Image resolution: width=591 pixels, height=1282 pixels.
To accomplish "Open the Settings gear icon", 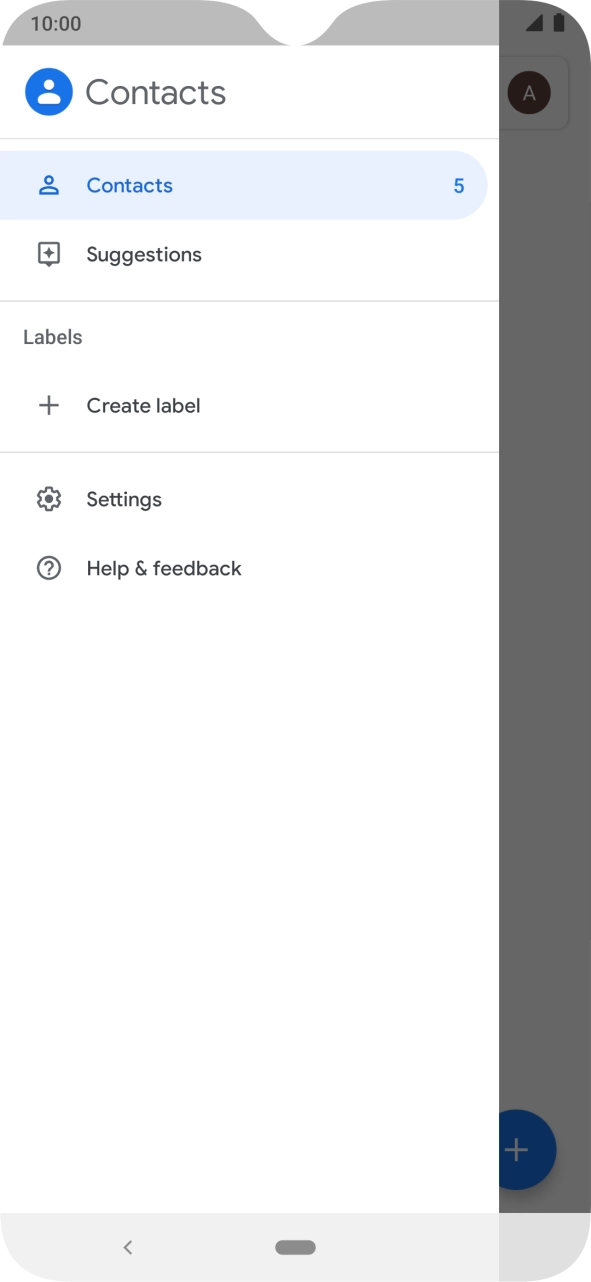I will tap(49, 499).
